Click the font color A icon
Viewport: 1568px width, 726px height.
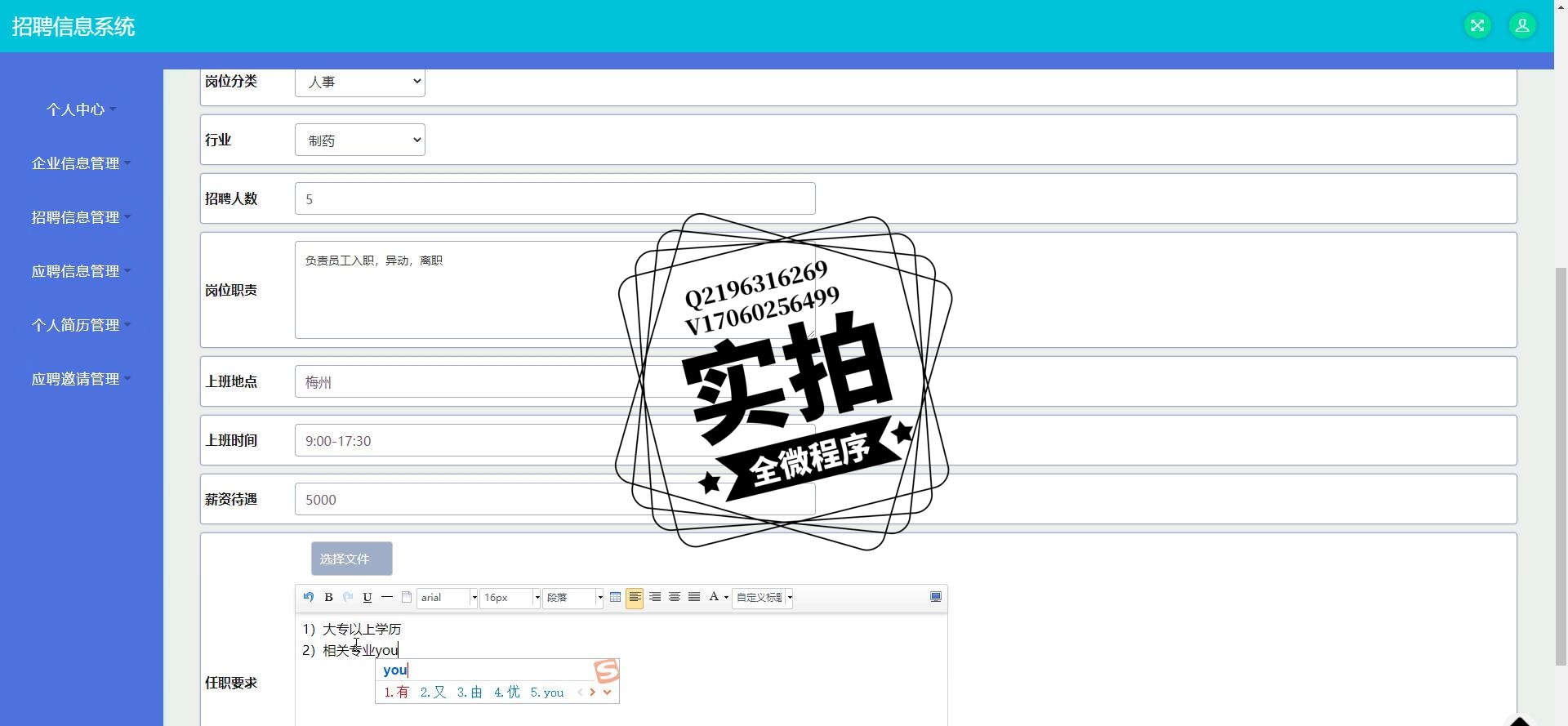pyautogui.click(x=714, y=597)
